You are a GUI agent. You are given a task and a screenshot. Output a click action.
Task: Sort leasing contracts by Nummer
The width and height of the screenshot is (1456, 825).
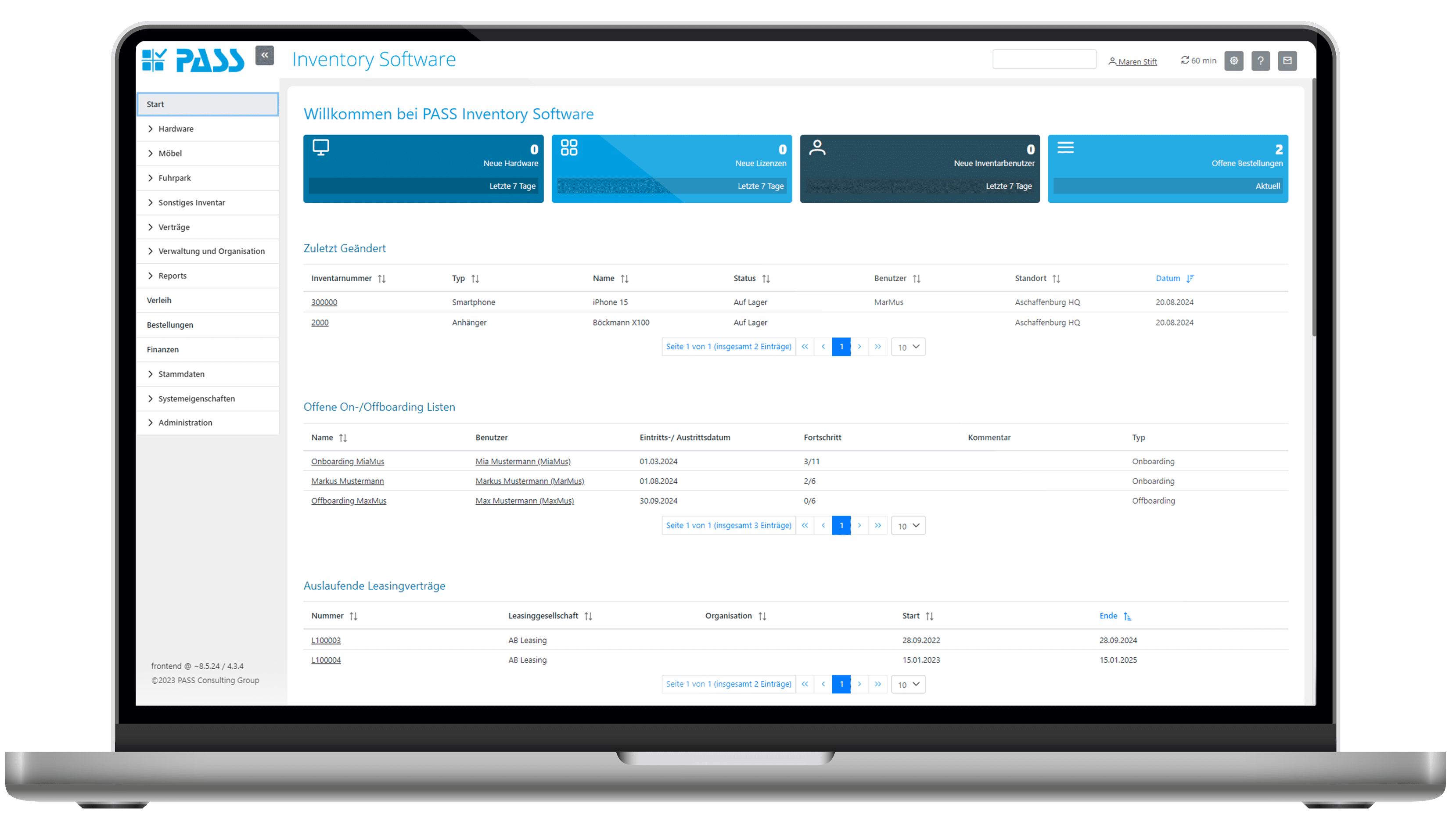click(354, 617)
